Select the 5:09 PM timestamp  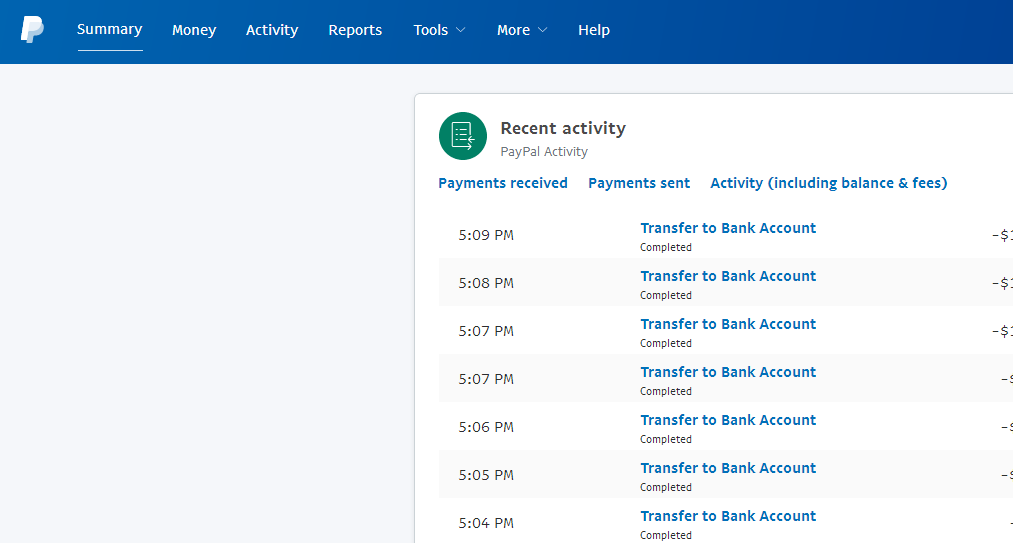[x=486, y=235]
